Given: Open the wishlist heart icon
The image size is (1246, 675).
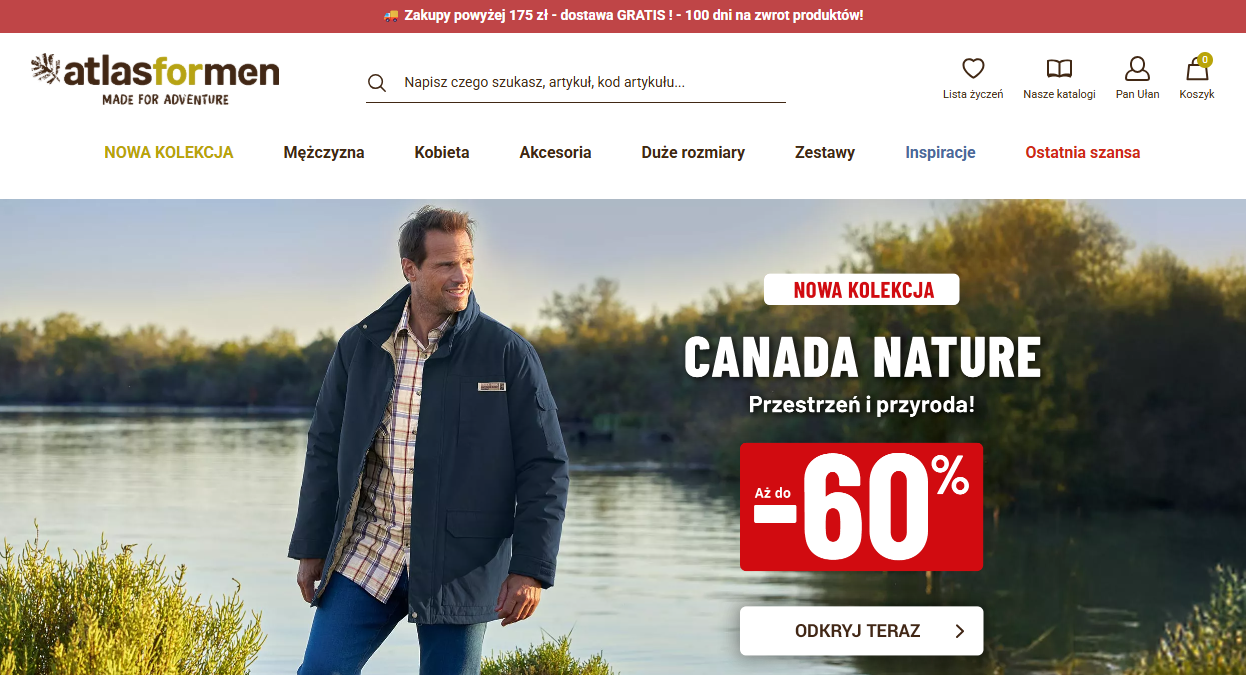Looking at the screenshot, I should (x=973, y=68).
